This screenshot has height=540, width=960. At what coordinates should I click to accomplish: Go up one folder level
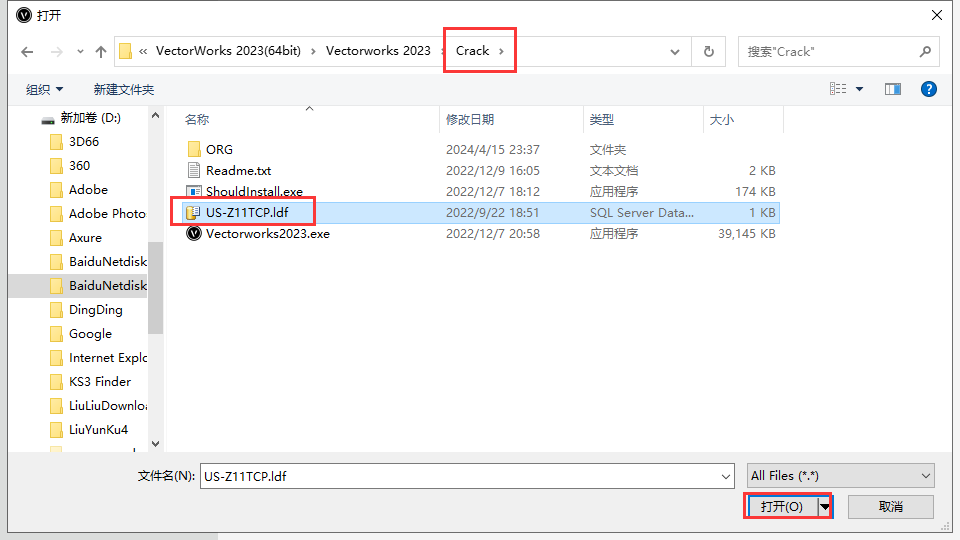(101, 52)
